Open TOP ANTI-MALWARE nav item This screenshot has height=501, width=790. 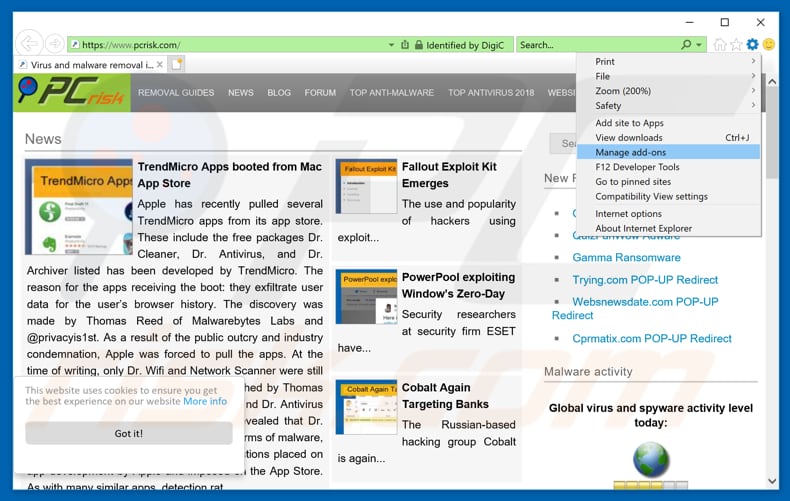(391, 93)
